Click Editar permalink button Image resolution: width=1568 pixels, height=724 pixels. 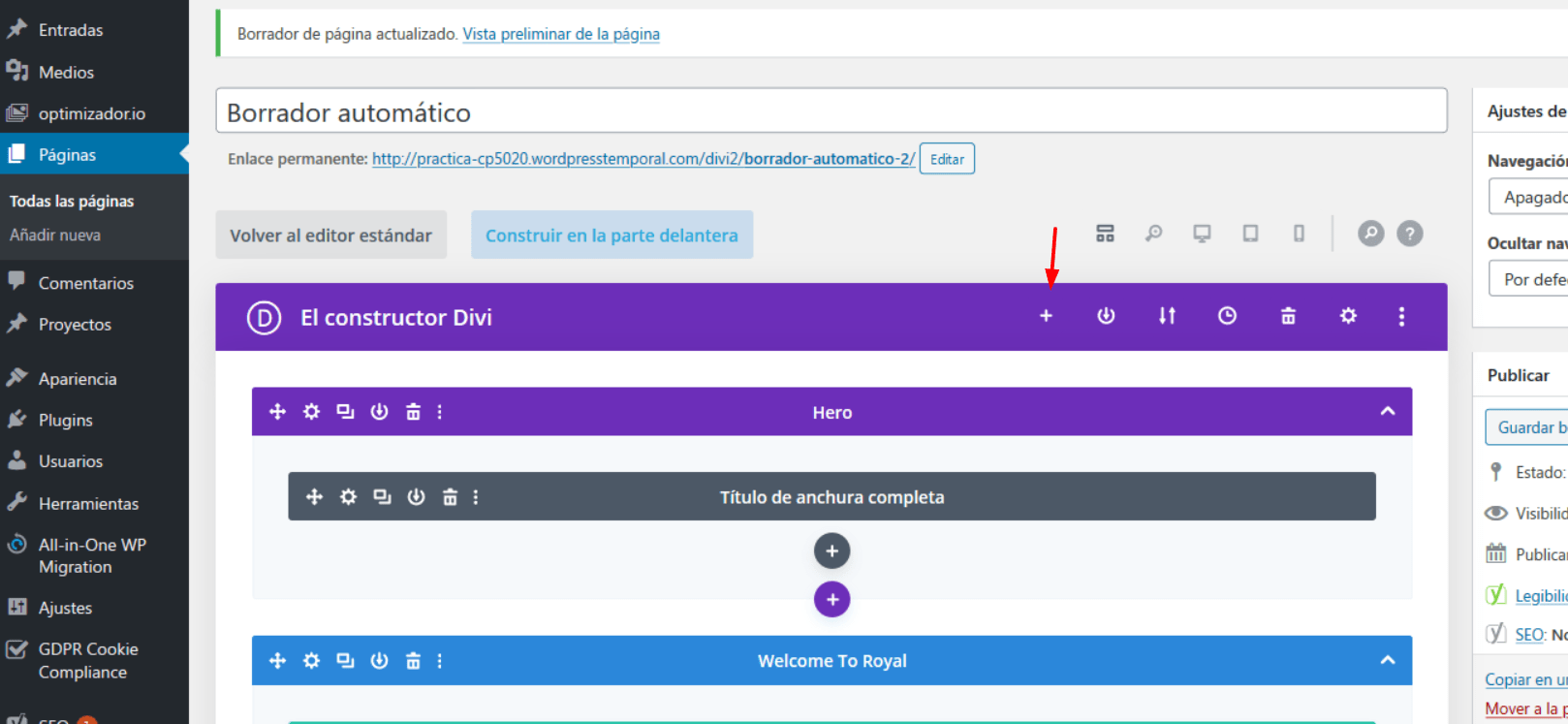(x=947, y=159)
